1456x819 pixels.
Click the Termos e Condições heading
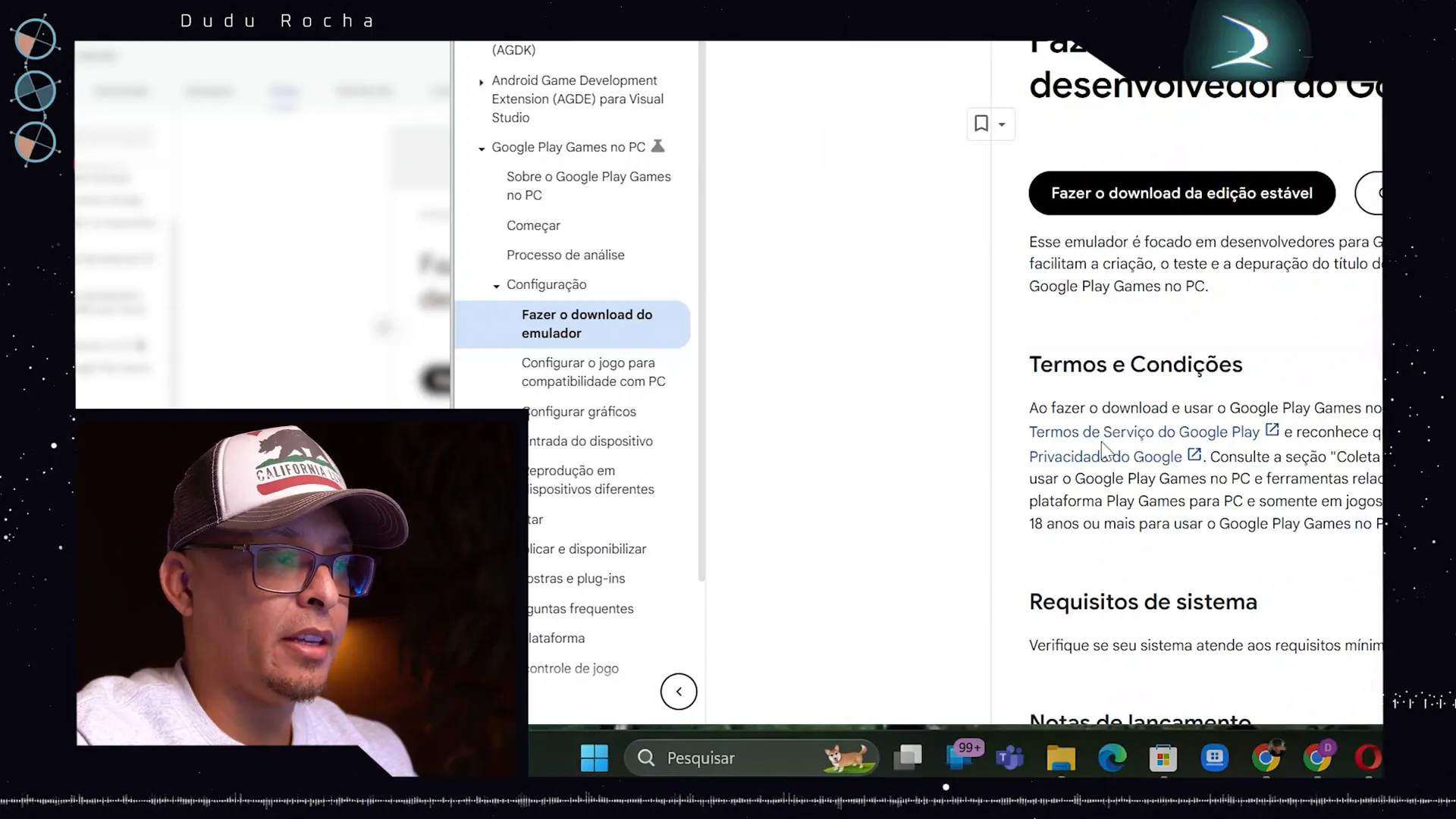click(1135, 365)
